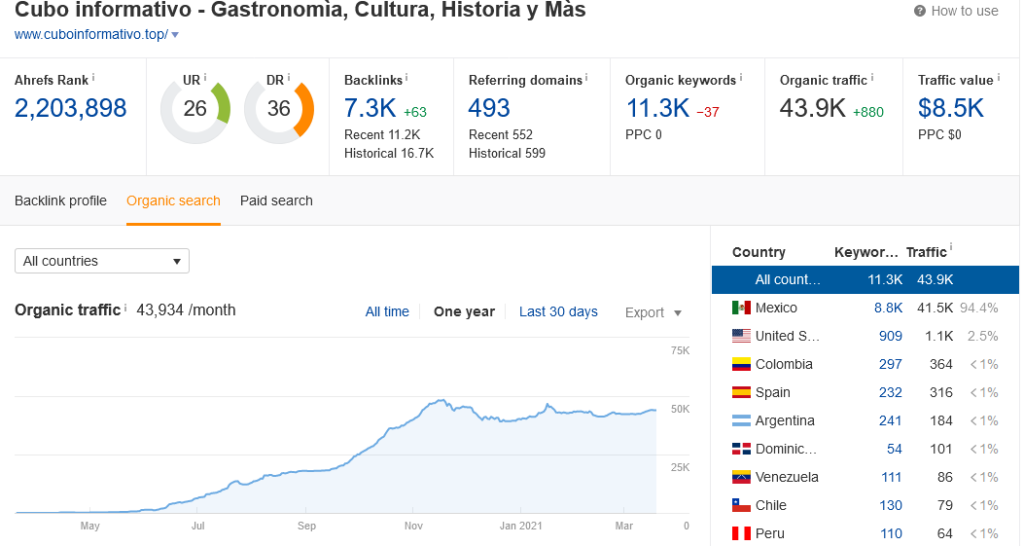
Task: Click the Backlinks info icon
Action: click(407, 78)
